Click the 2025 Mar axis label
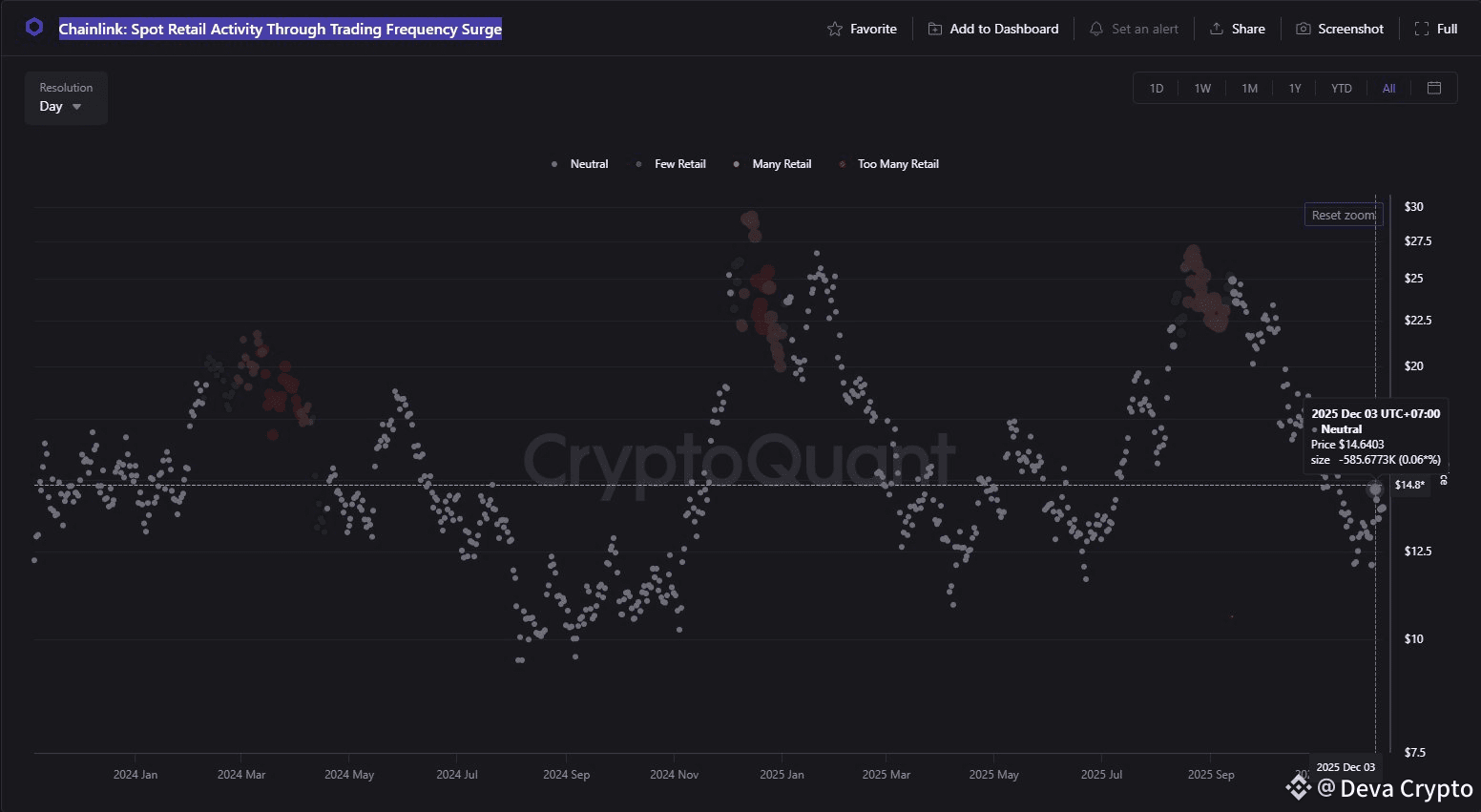The height and width of the screenshot is (812, 1481). [887, 775]
